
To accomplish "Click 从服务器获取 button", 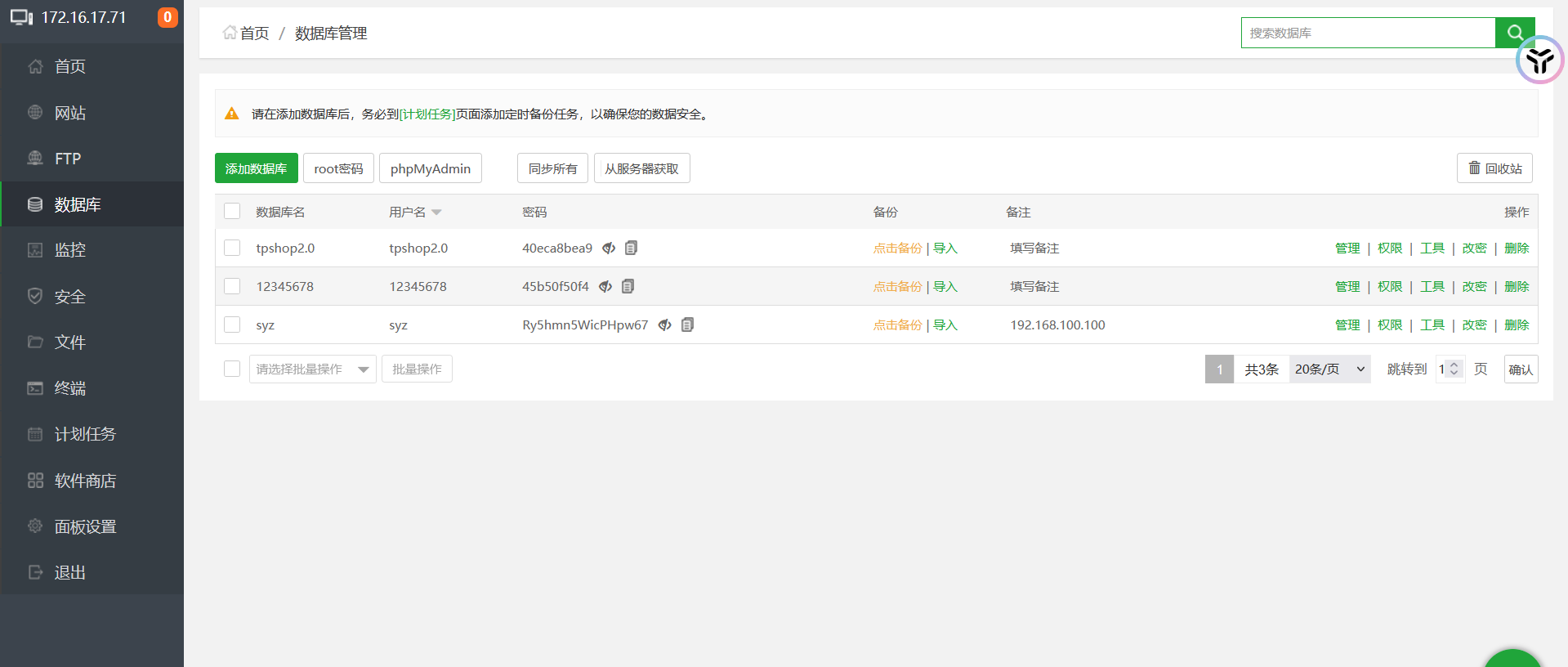I will click(x=641, y=168).
